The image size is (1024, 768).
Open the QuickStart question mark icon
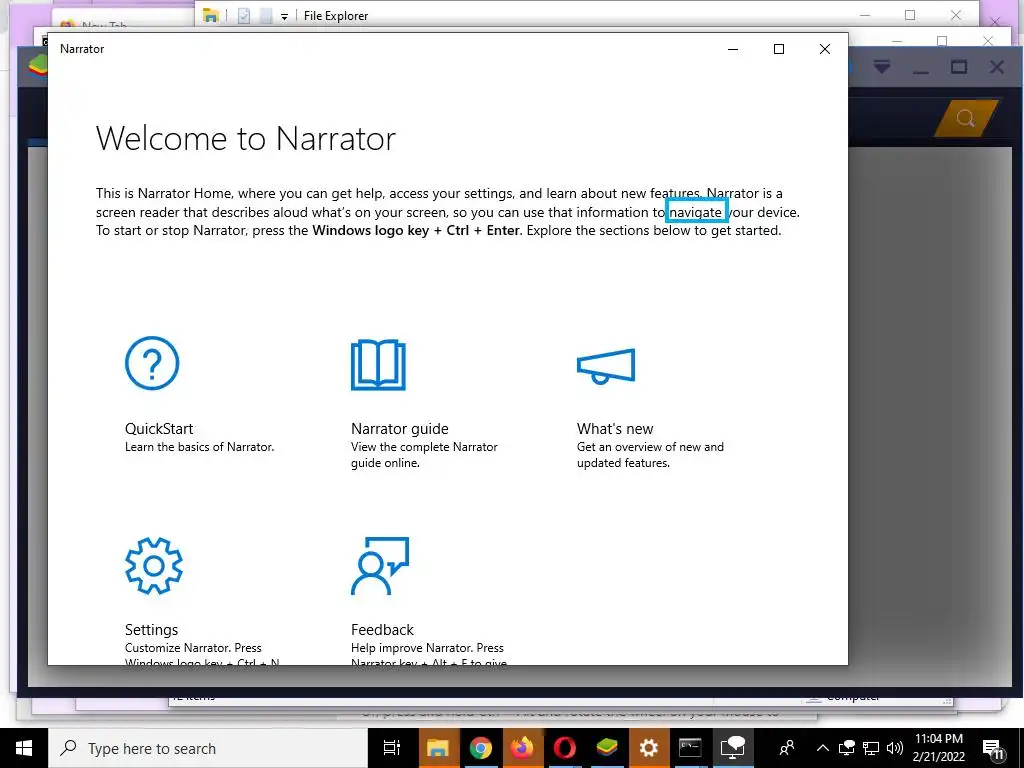click(x=152, y=363)
